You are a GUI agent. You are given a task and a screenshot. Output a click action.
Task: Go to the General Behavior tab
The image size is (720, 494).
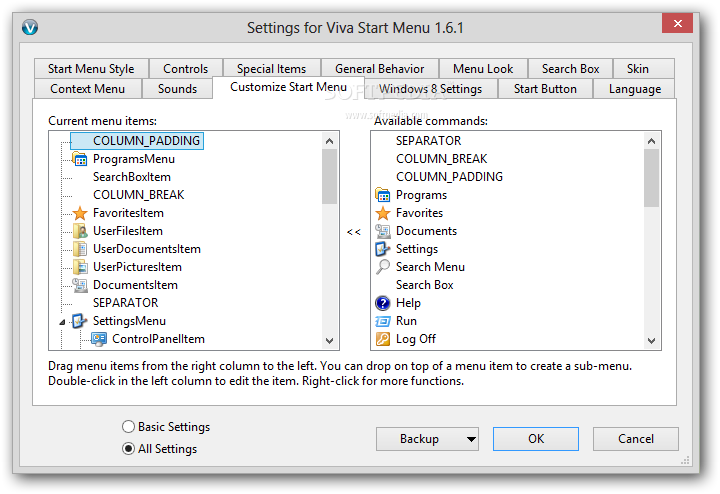tap(380, 68)
